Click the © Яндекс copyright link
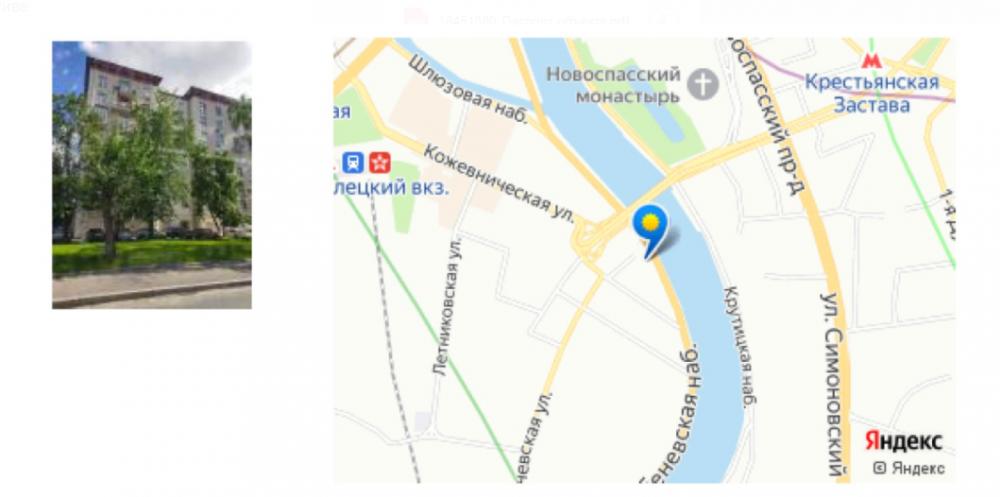Image resolution: width=1000 pixels, height=497 pixels. tap(909, 468)
